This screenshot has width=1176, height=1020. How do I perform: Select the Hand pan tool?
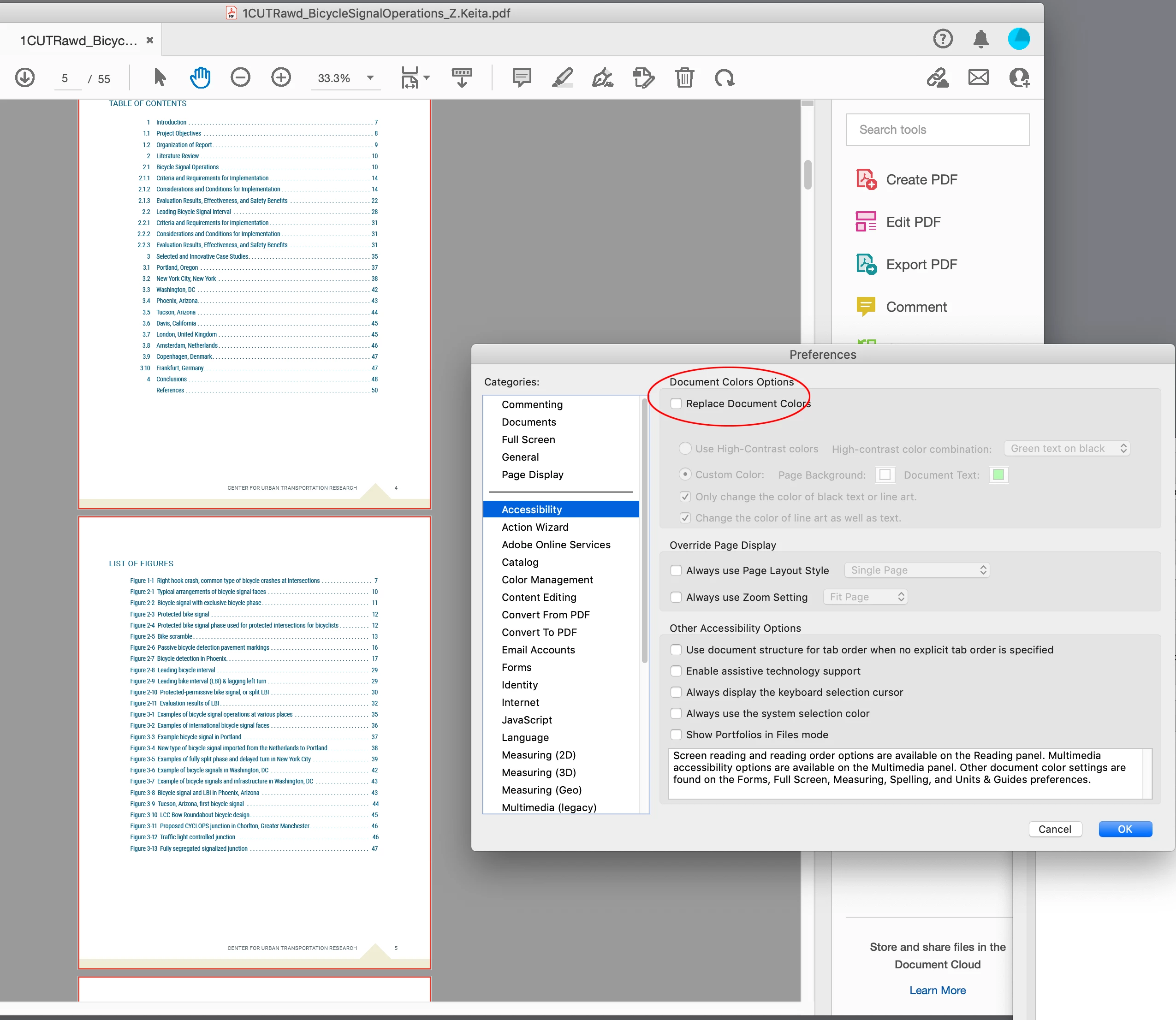coord(200,77)
